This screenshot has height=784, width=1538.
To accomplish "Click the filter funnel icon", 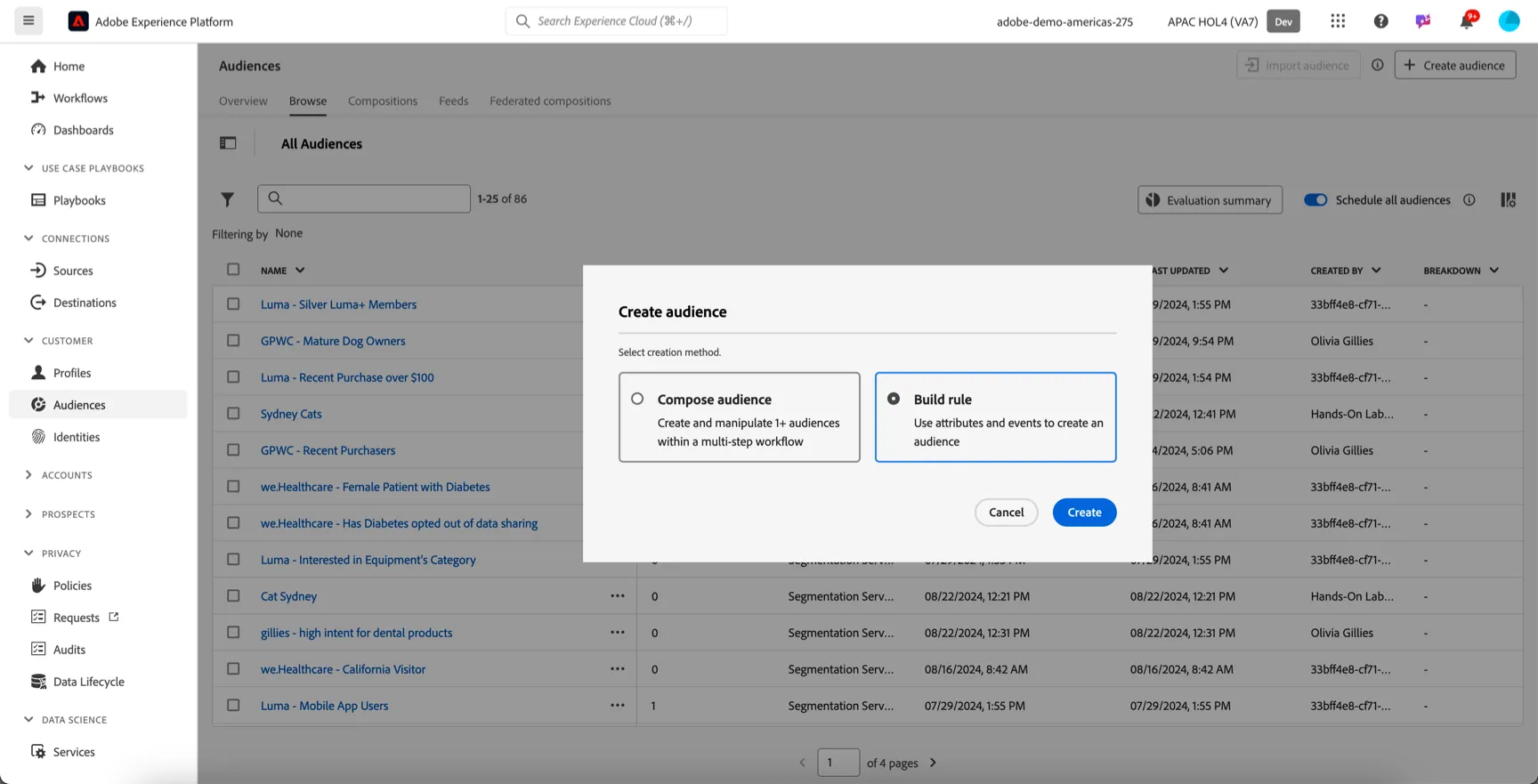I will click(x=228, y=199).
